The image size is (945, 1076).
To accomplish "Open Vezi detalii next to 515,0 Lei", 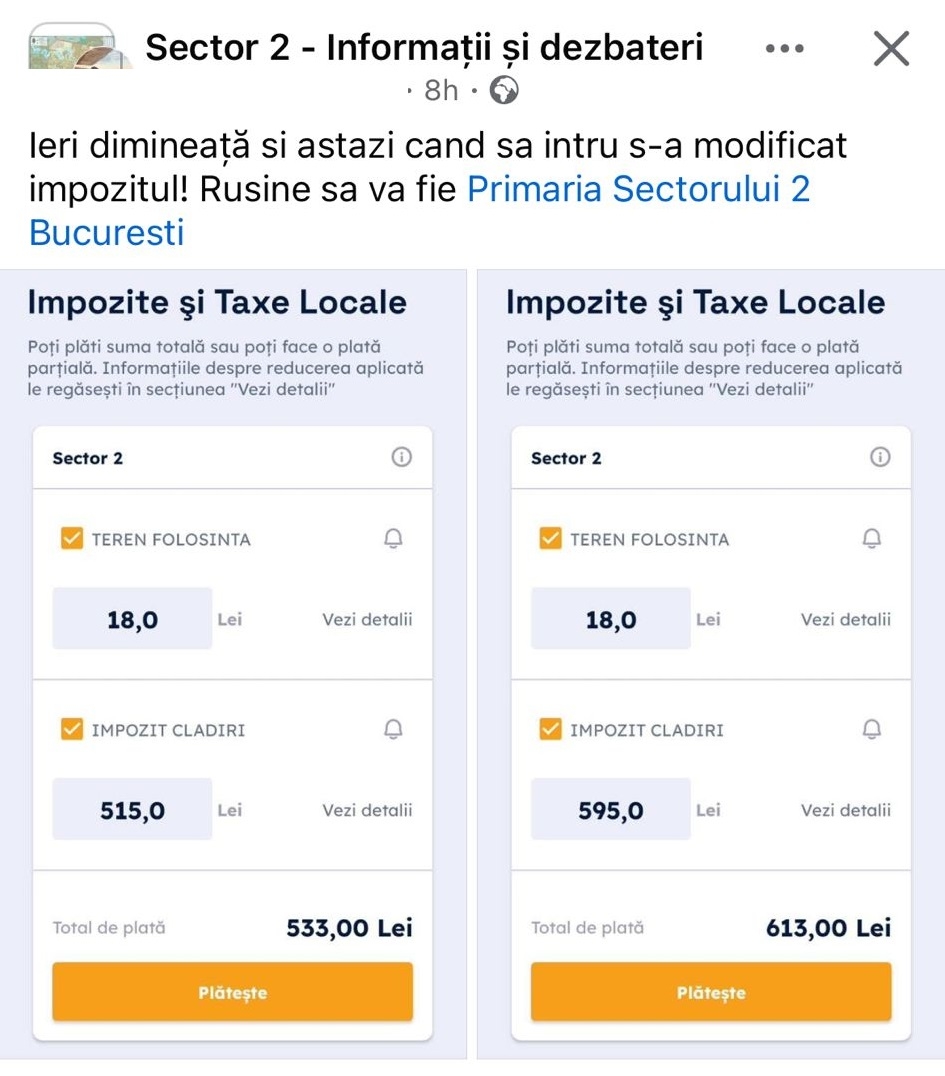I will (367, 811).
